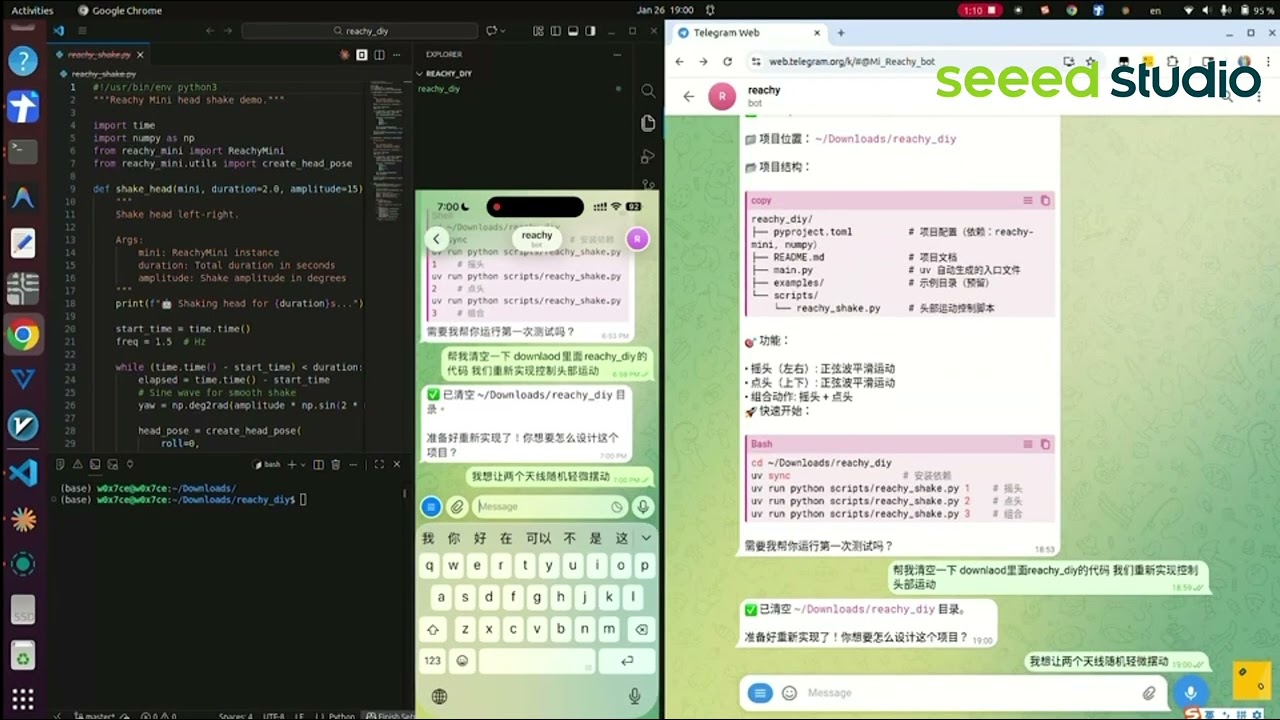Tap the phone keyboard emoji key
Viewport: 1280px width, 720px height.
pyautogui.click(x=462, y=661)
